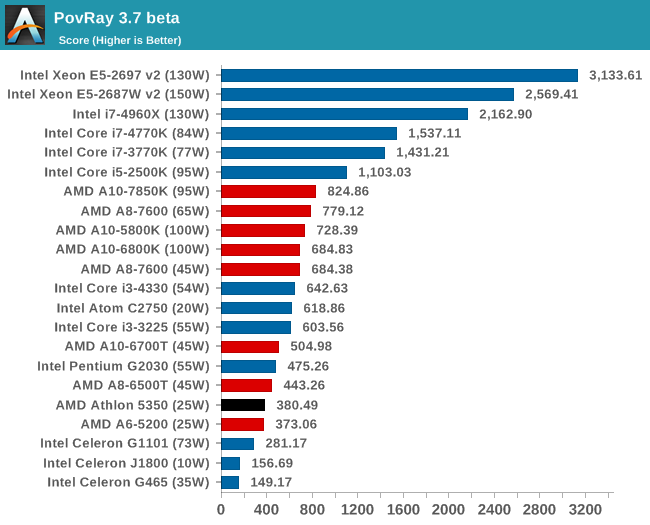The width and height of the screenshot is (650, 525).
Task: Click the blue bar for Intel Atom C2750
Action: 257,308
